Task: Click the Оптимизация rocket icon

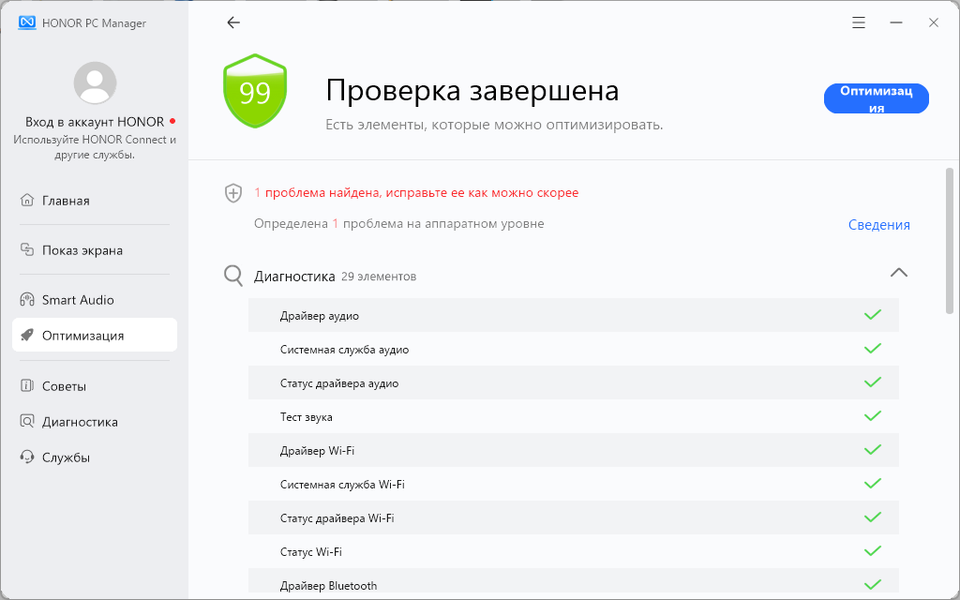Action: tap(27, 335)
